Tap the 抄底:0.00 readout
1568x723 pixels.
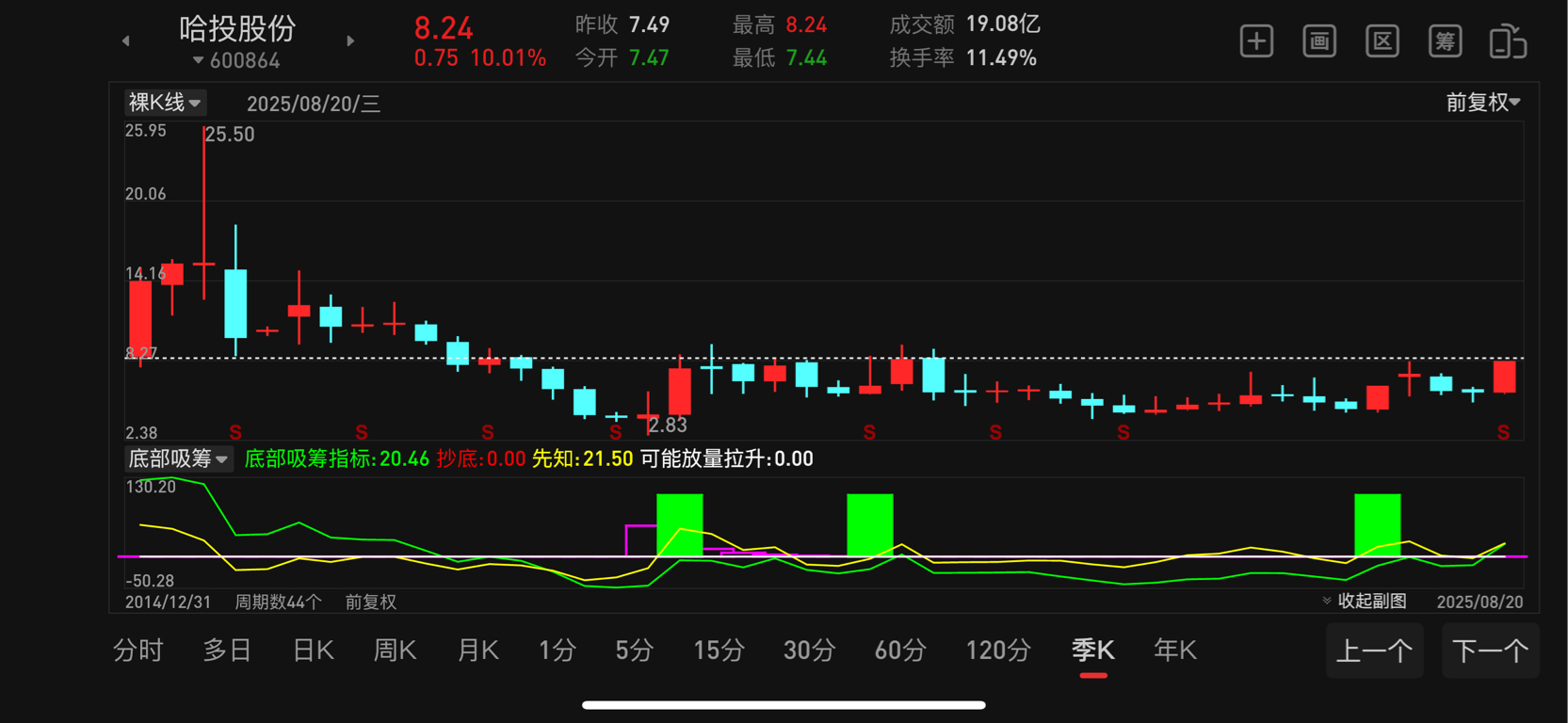[481, 458]
